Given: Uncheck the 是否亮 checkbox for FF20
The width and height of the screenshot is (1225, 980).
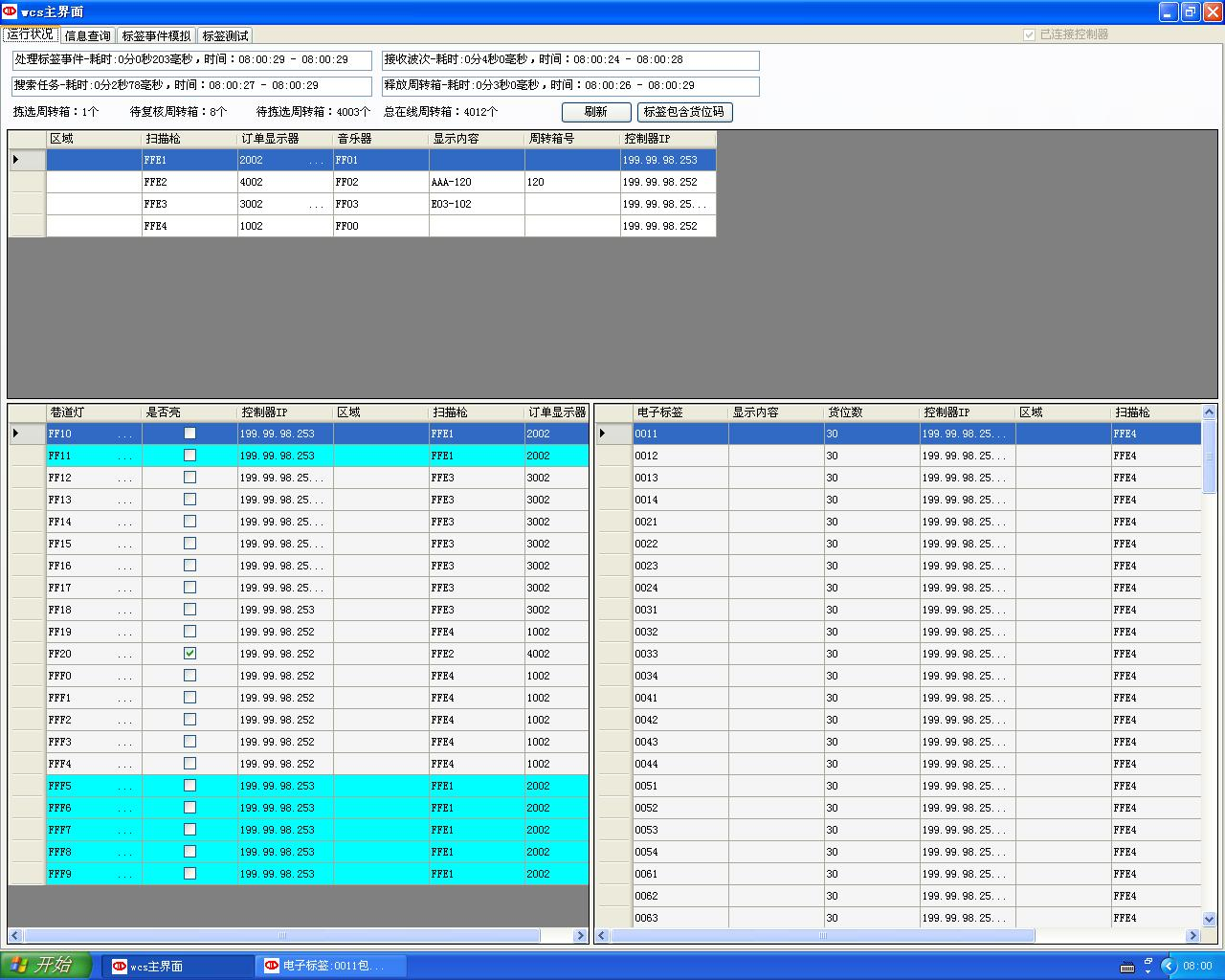Looking at the screenshot, I should click(189, 654).
